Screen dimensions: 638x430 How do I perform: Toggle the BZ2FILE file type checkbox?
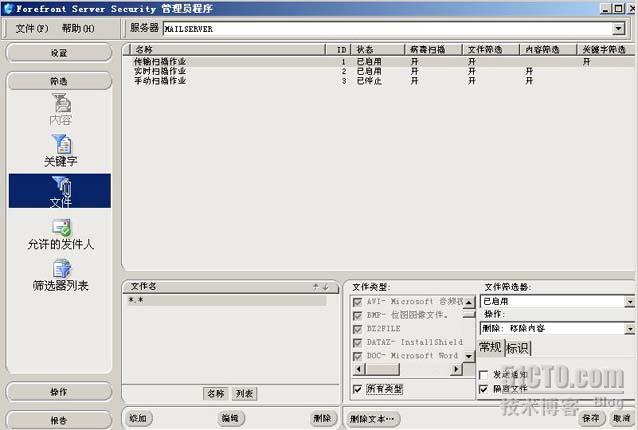(357, 329)
